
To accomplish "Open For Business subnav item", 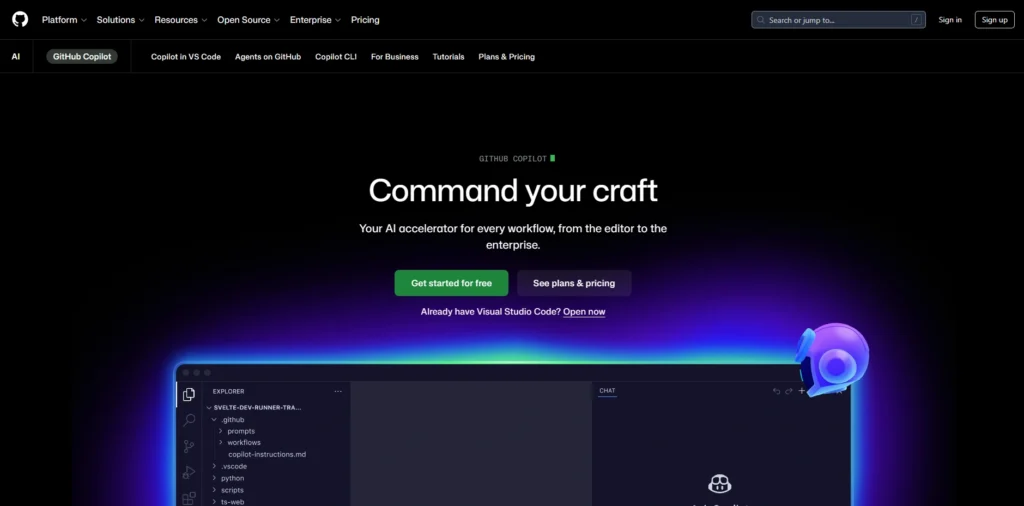I will pyautogui.click(x=394, y=57).
